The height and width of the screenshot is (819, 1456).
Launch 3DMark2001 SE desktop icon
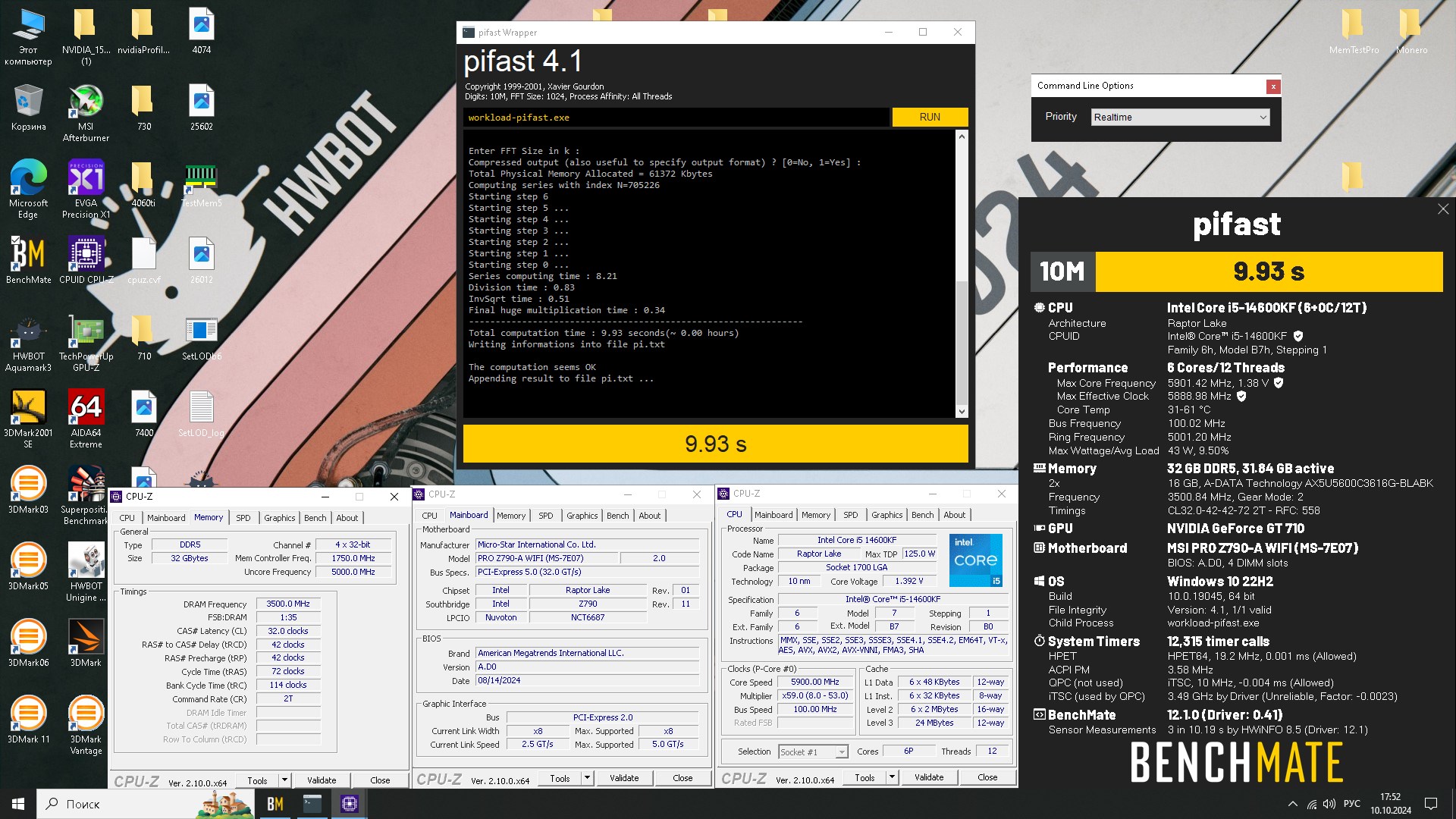(28, 419)
